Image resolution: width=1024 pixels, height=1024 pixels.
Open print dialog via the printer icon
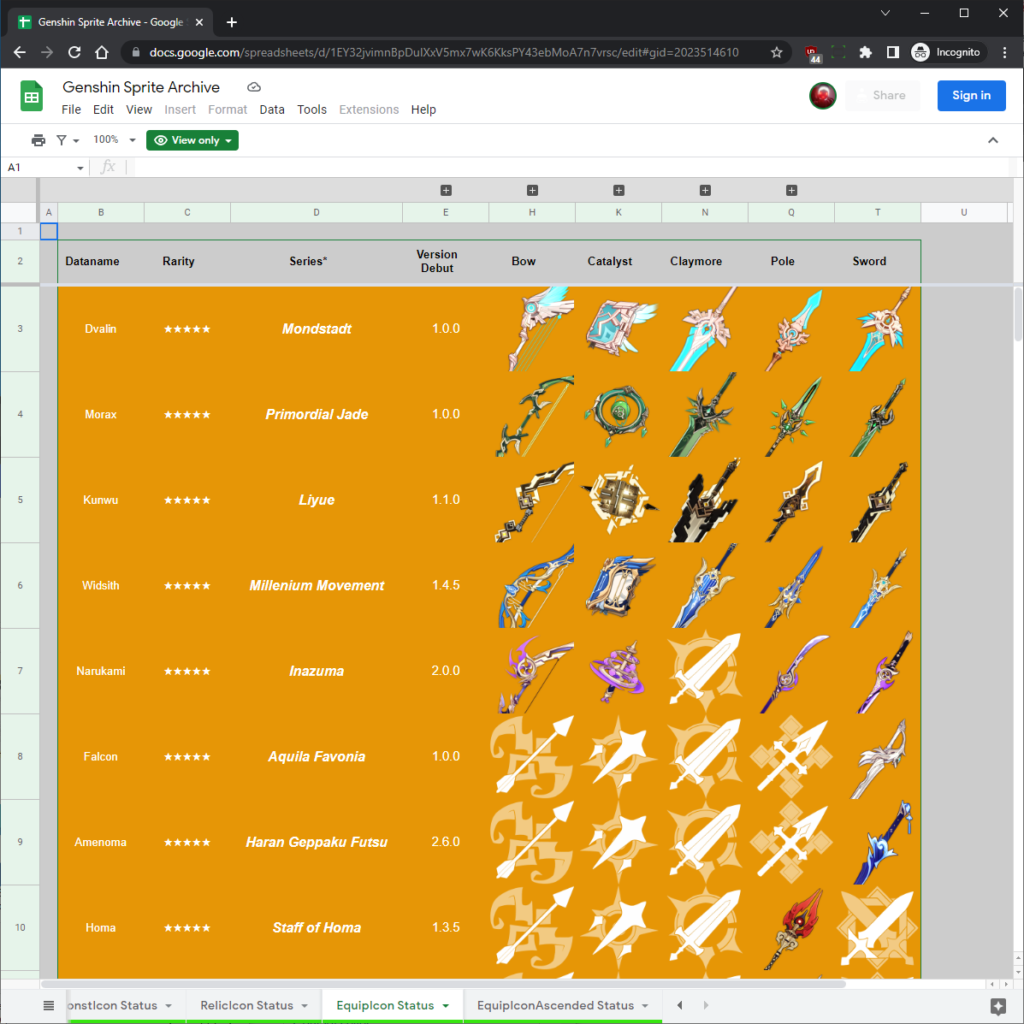point(38,140)
